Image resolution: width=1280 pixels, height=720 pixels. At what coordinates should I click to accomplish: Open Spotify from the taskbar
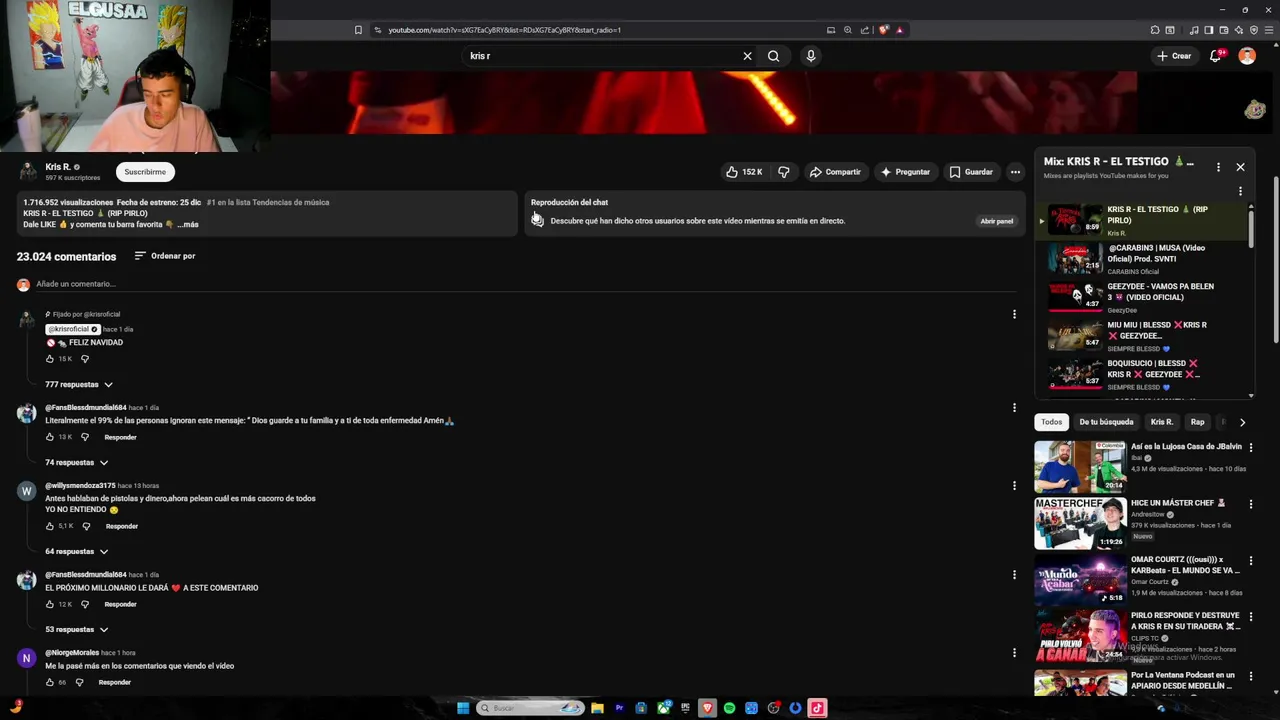point(729,708)
